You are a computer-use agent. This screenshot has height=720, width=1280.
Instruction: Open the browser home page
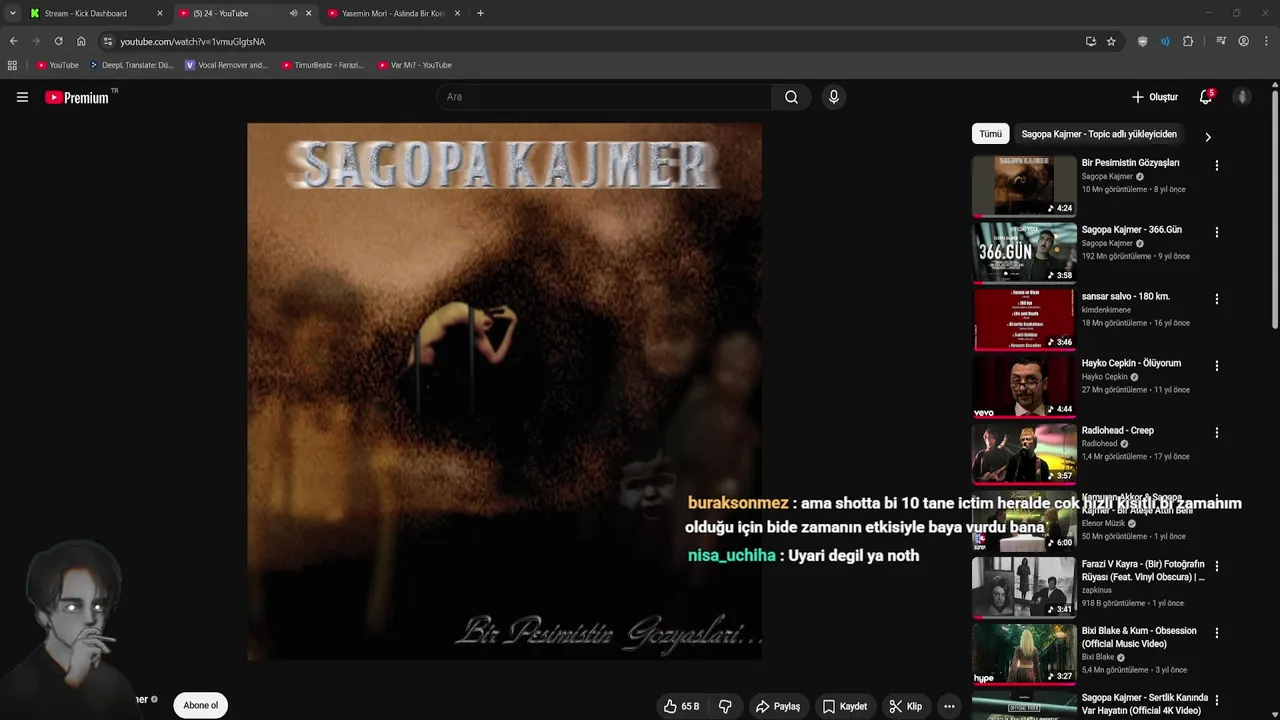point(81,41)
